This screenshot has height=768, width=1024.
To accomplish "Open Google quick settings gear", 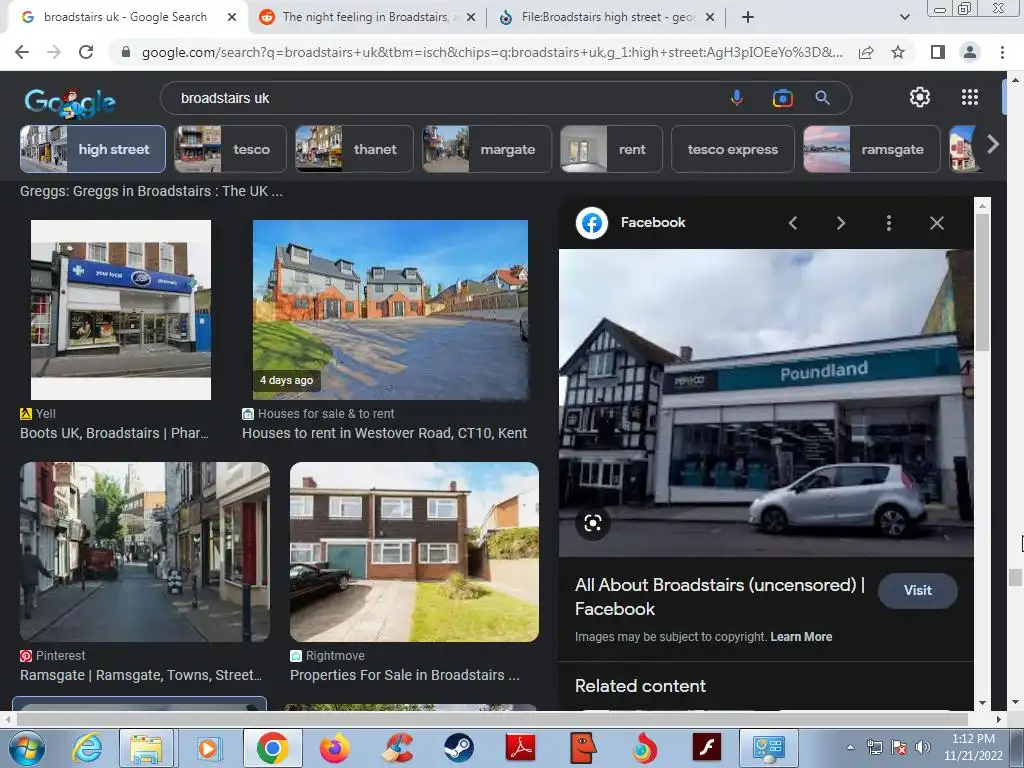I will click(920, 97).
